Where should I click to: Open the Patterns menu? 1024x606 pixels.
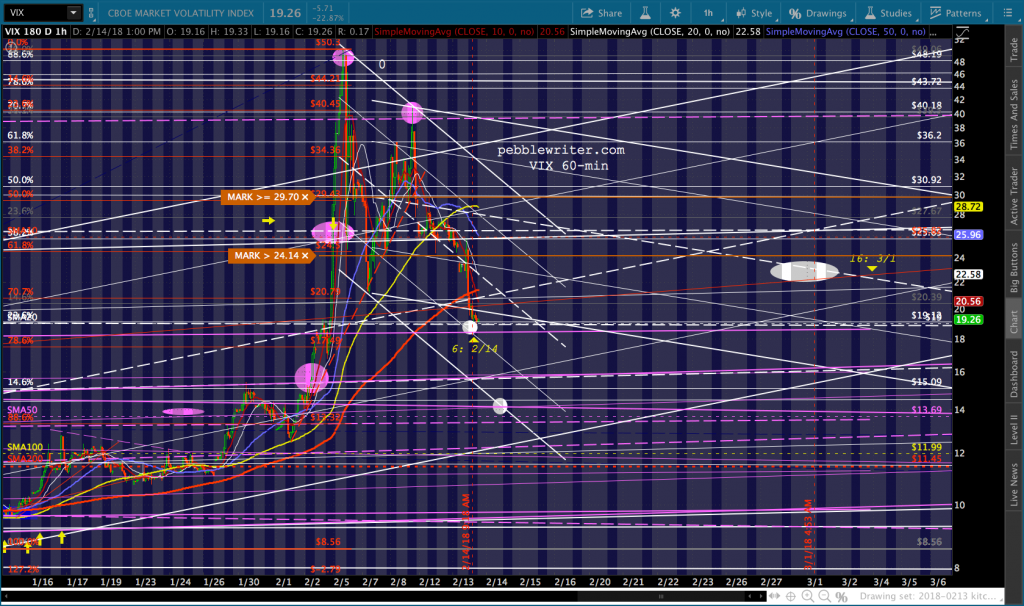click(954, 13)
